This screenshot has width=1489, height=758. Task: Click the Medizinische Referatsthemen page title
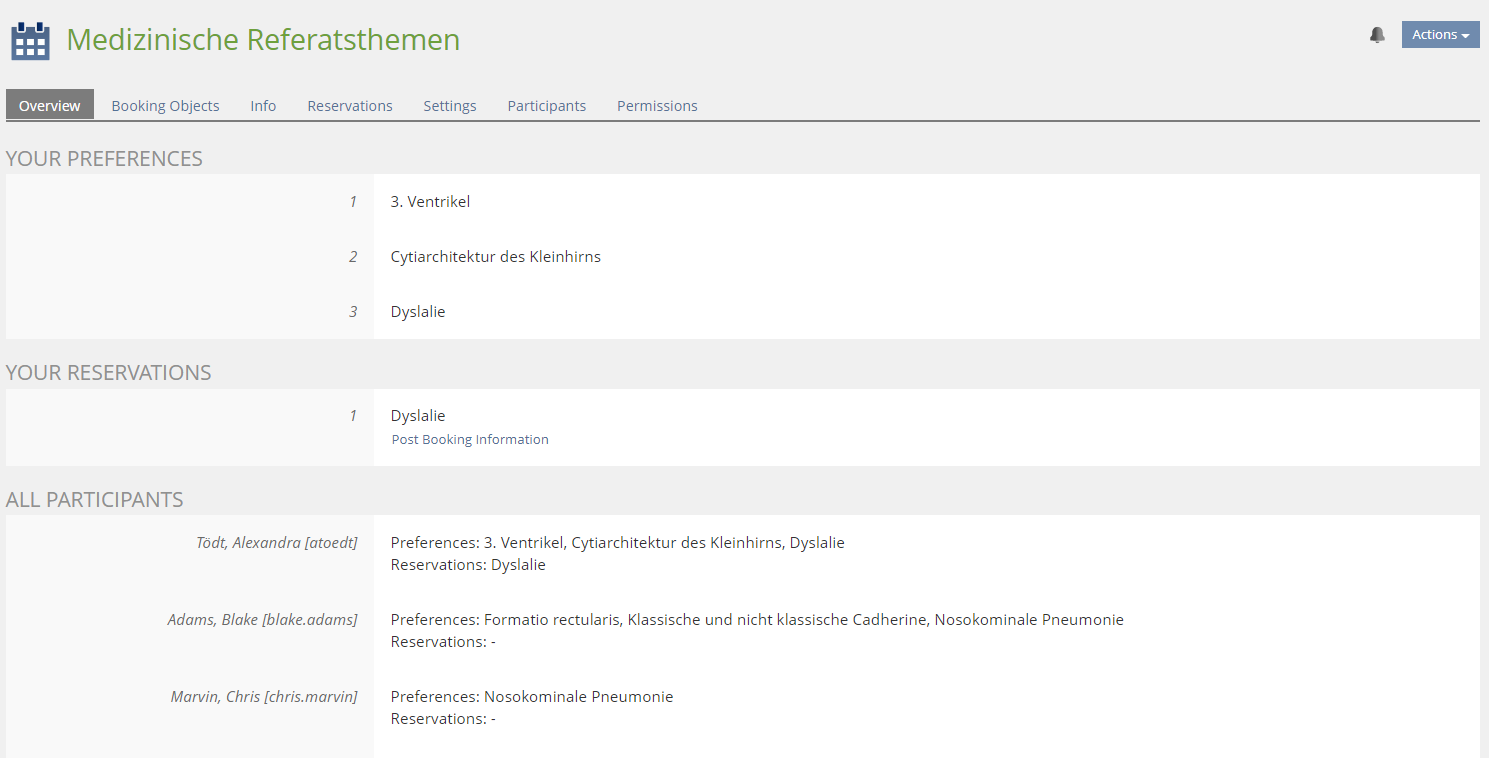pos(263,40)
